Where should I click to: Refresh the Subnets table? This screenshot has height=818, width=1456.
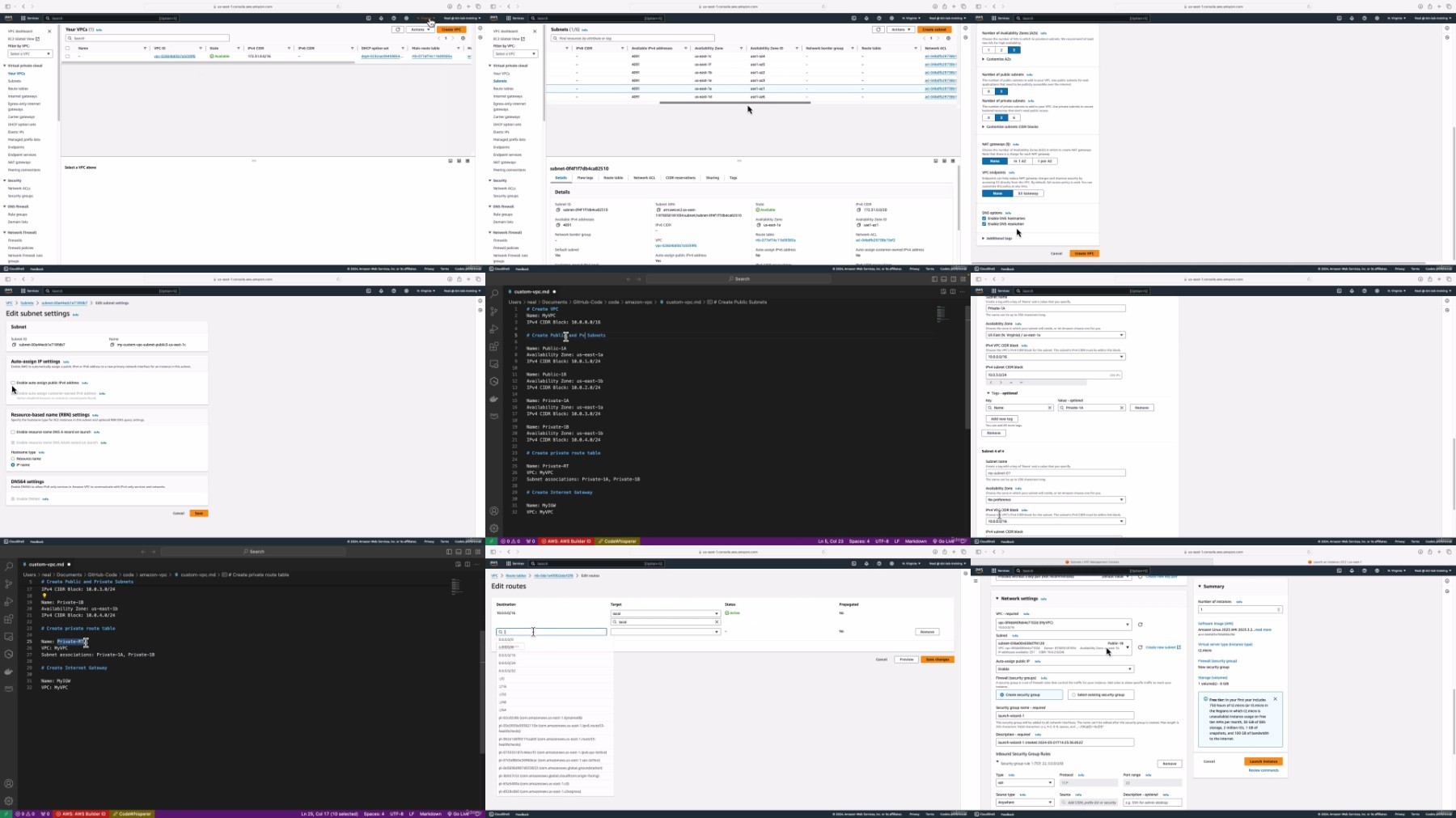878,30
